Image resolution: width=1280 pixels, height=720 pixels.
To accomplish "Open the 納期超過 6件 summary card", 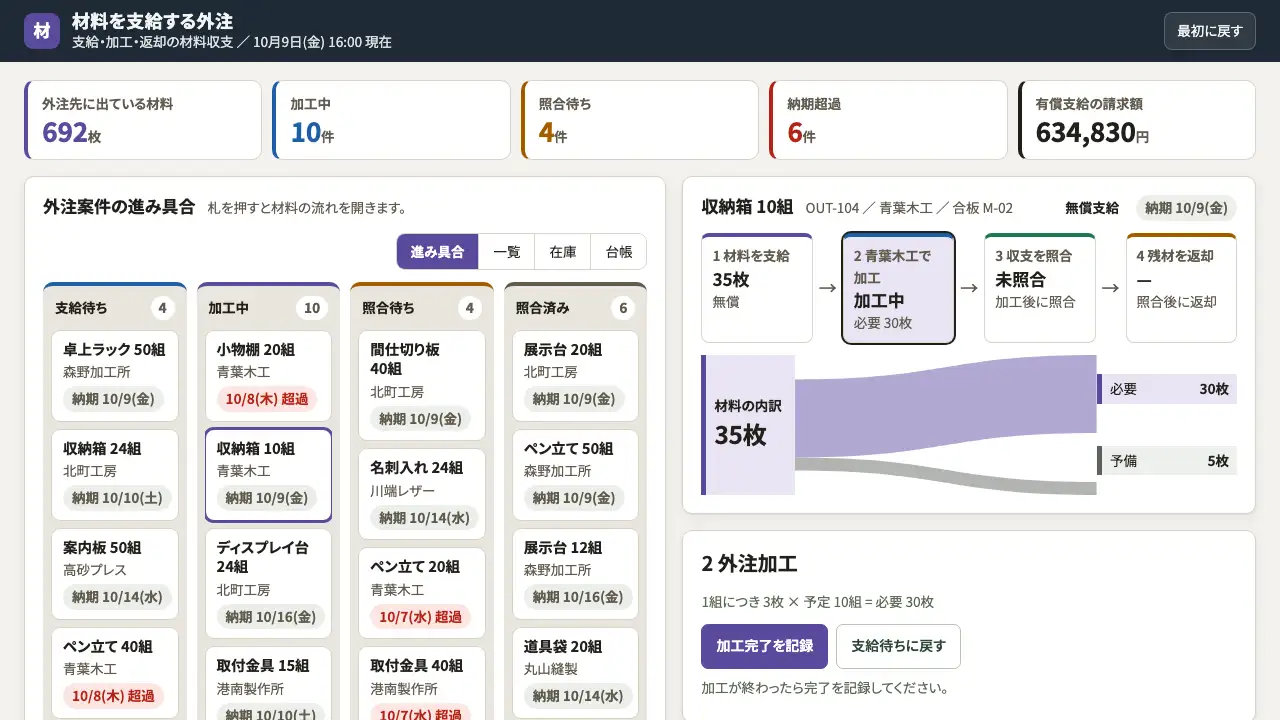I will pos(888,120).
